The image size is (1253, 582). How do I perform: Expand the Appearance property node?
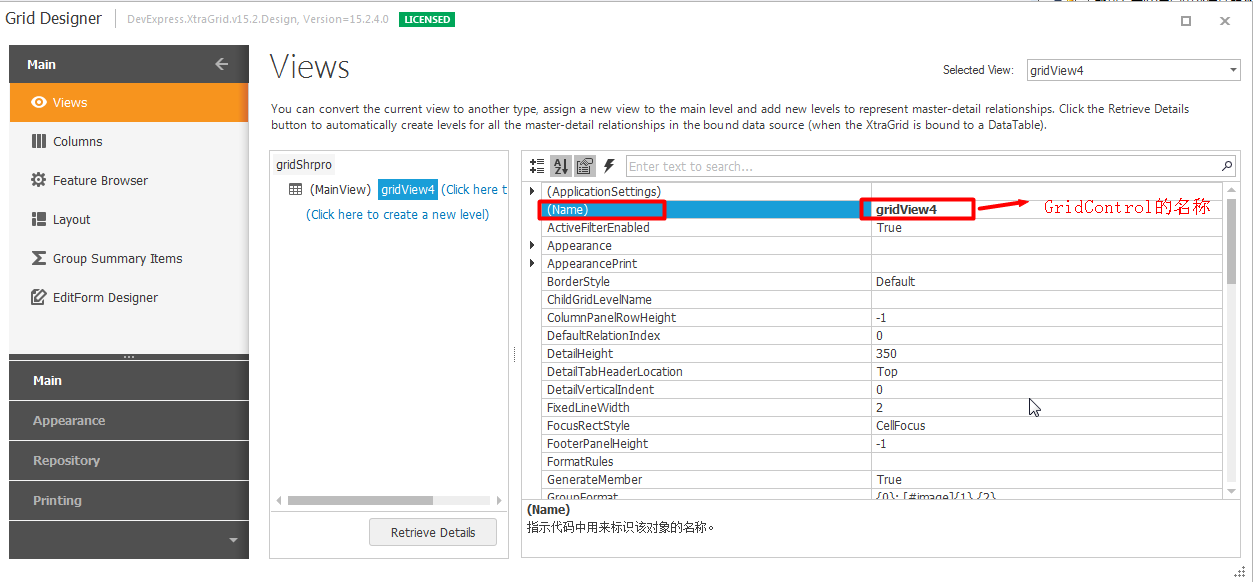[x=530, y=245]
